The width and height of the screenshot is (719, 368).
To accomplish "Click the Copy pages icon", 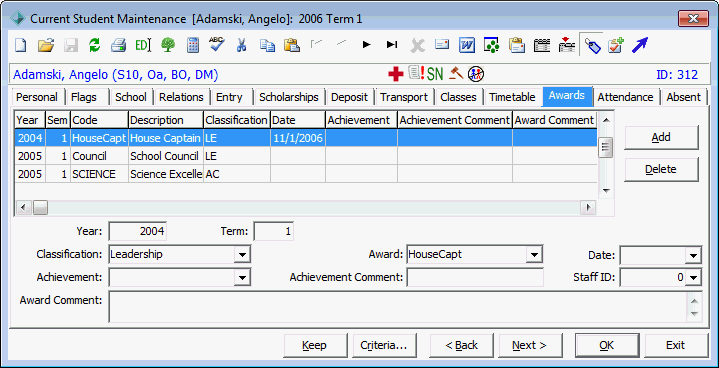I will click(x=267, y=45).
